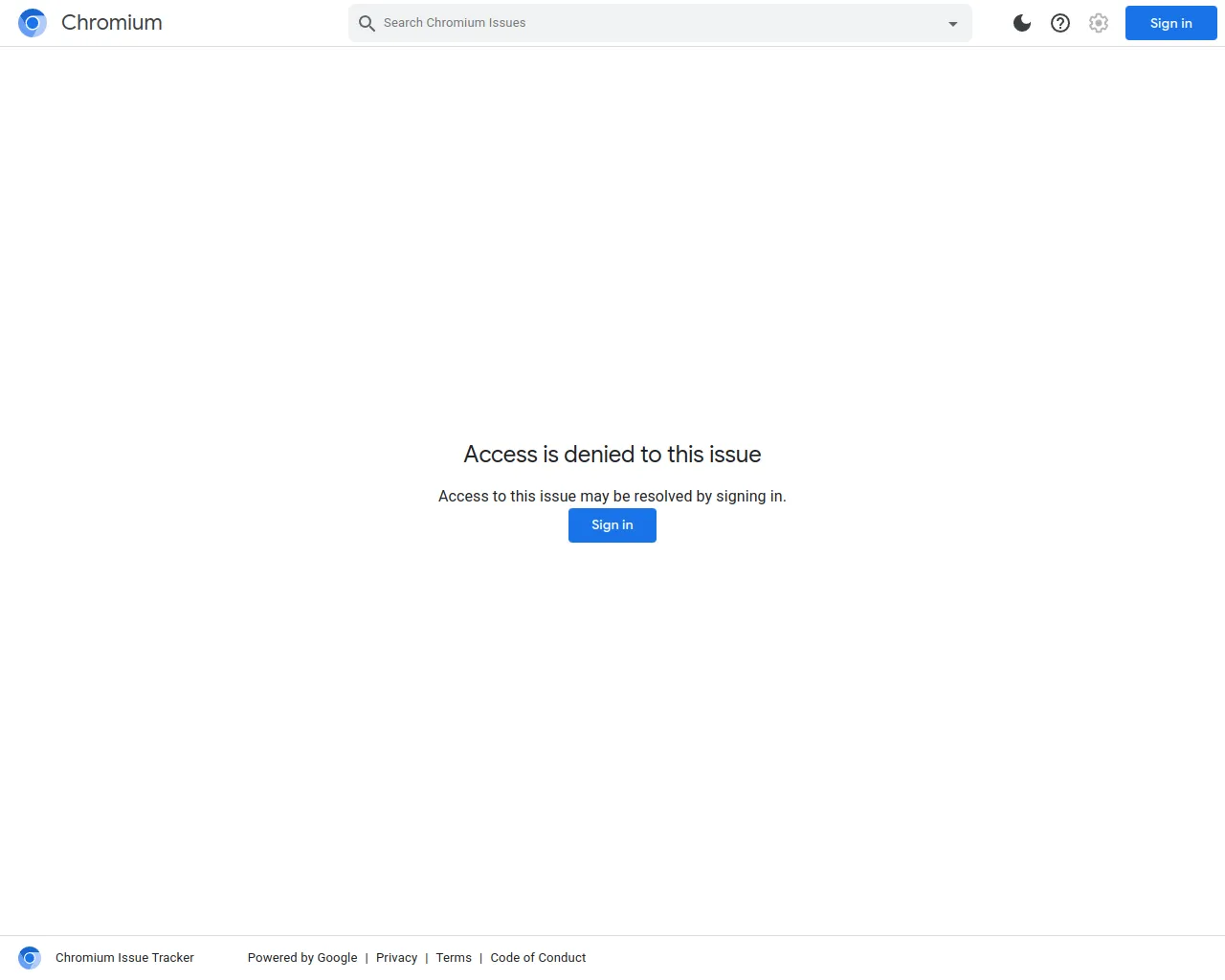Click the Powered by Google text

click(x=302, y=958)
